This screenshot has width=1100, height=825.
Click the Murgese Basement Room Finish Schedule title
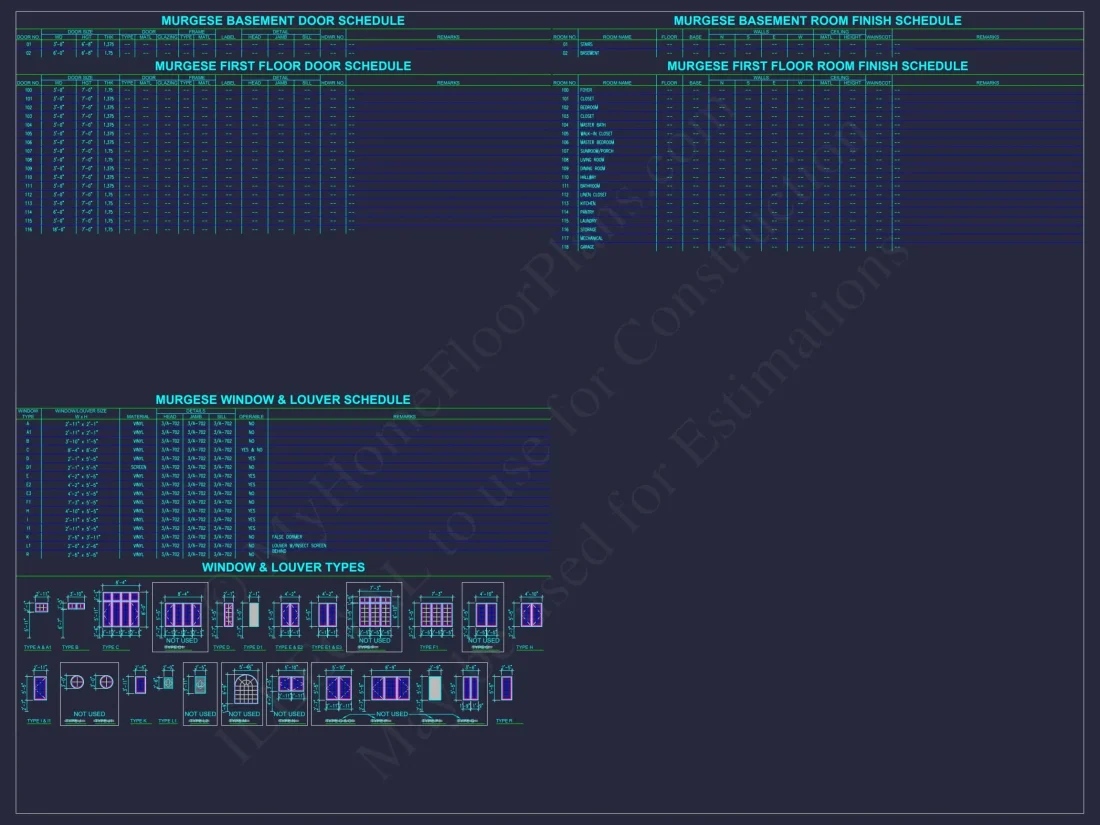817,21
